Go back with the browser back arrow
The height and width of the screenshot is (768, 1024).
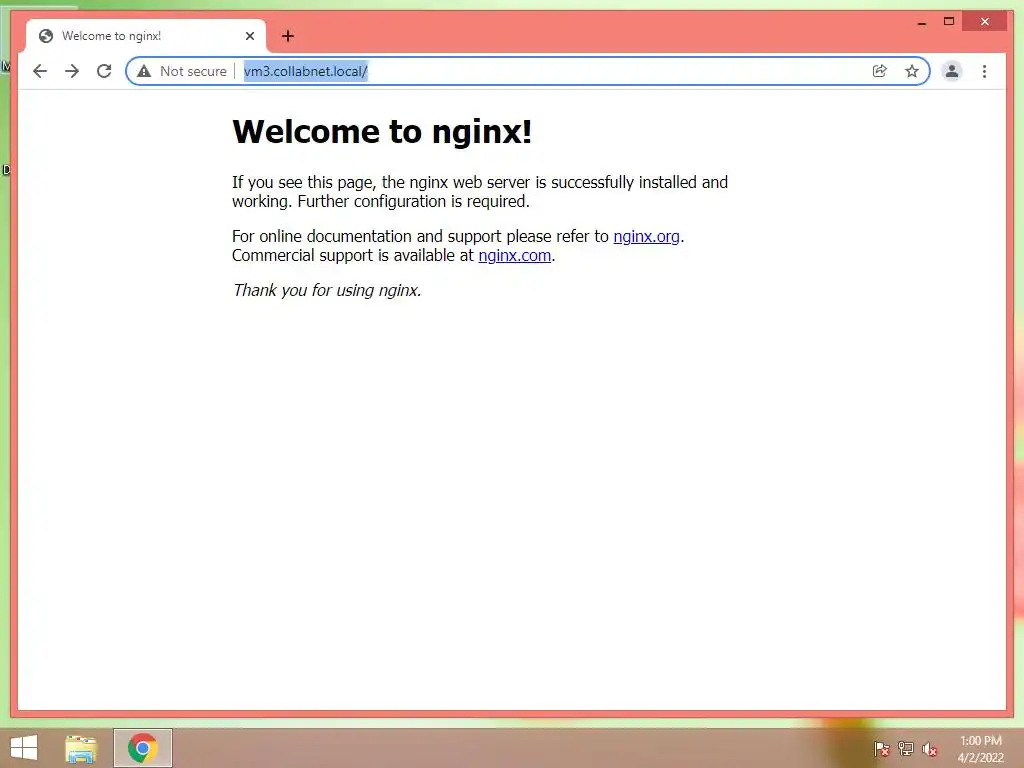40,71
